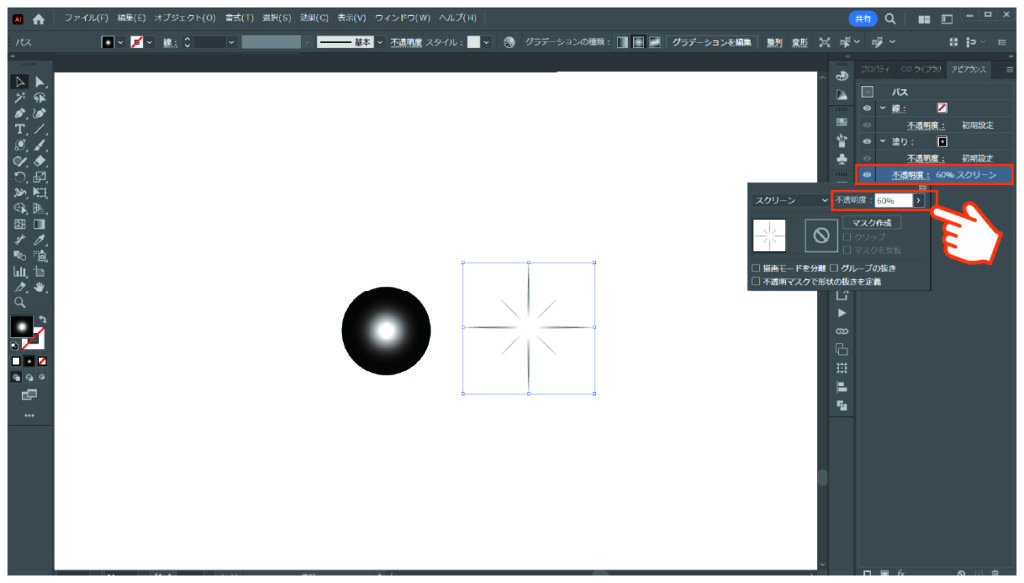The height and width of the screenshot is (583, 1024).
Task: Select freeform gradient type button
Action: [654, 42]
